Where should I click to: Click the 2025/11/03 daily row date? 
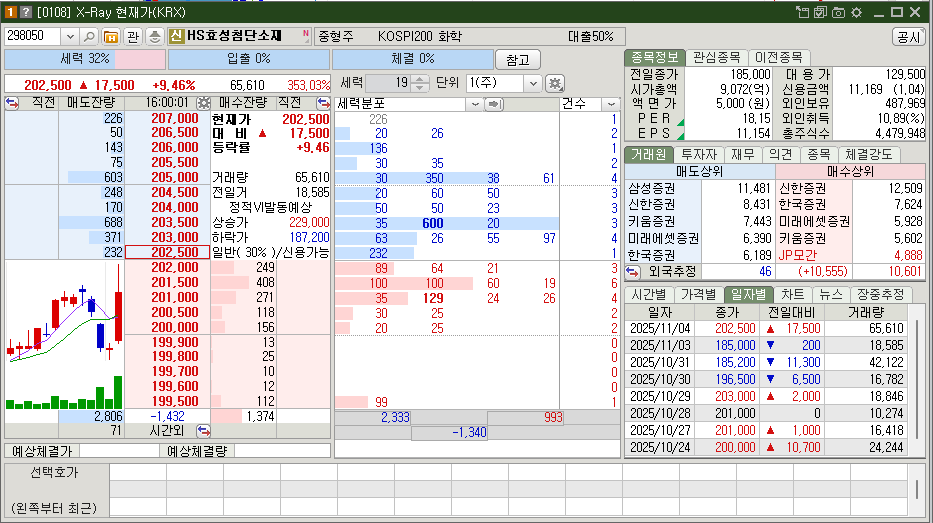tap(660, 345)
